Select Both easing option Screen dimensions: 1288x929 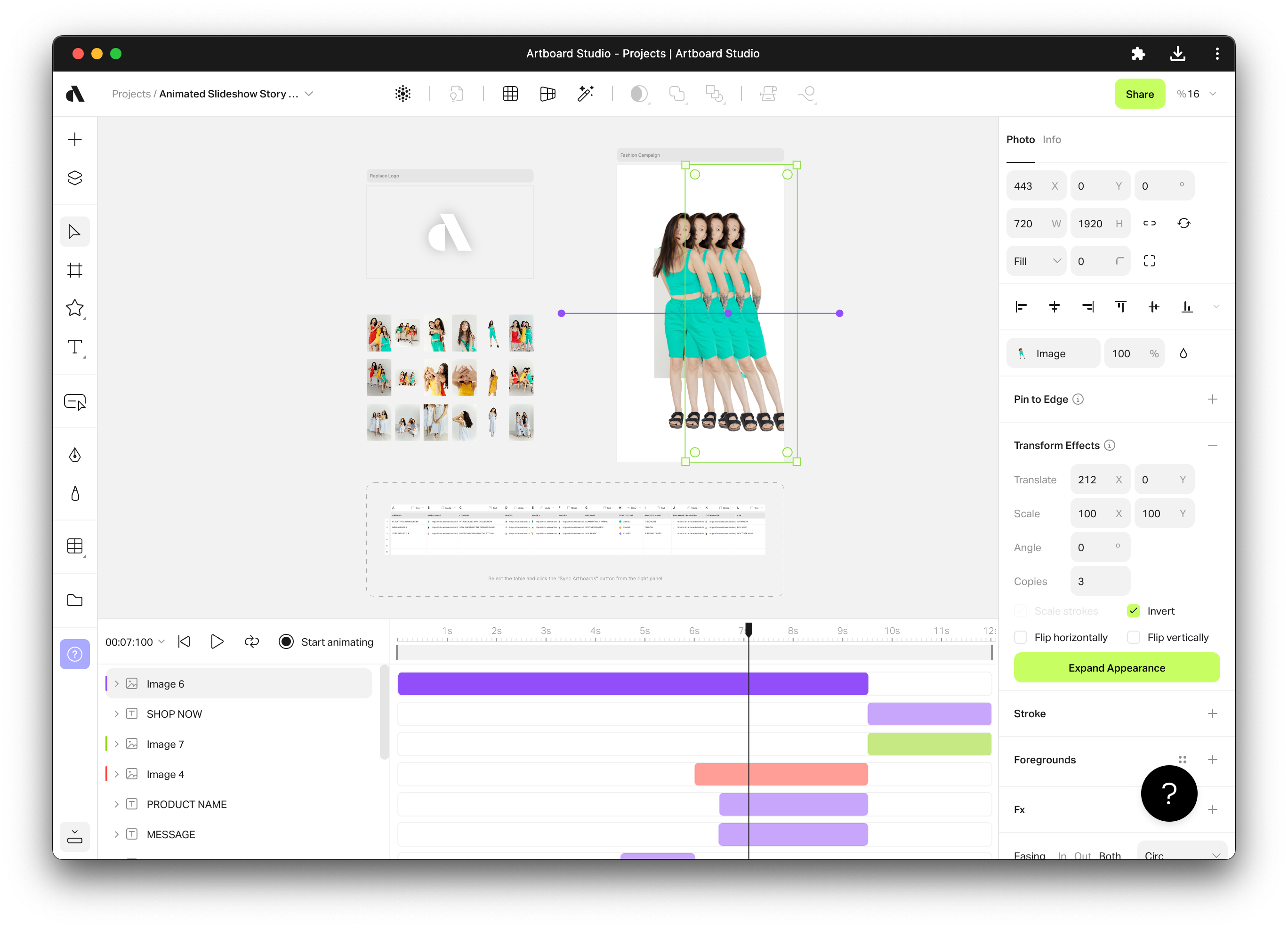1109,855
